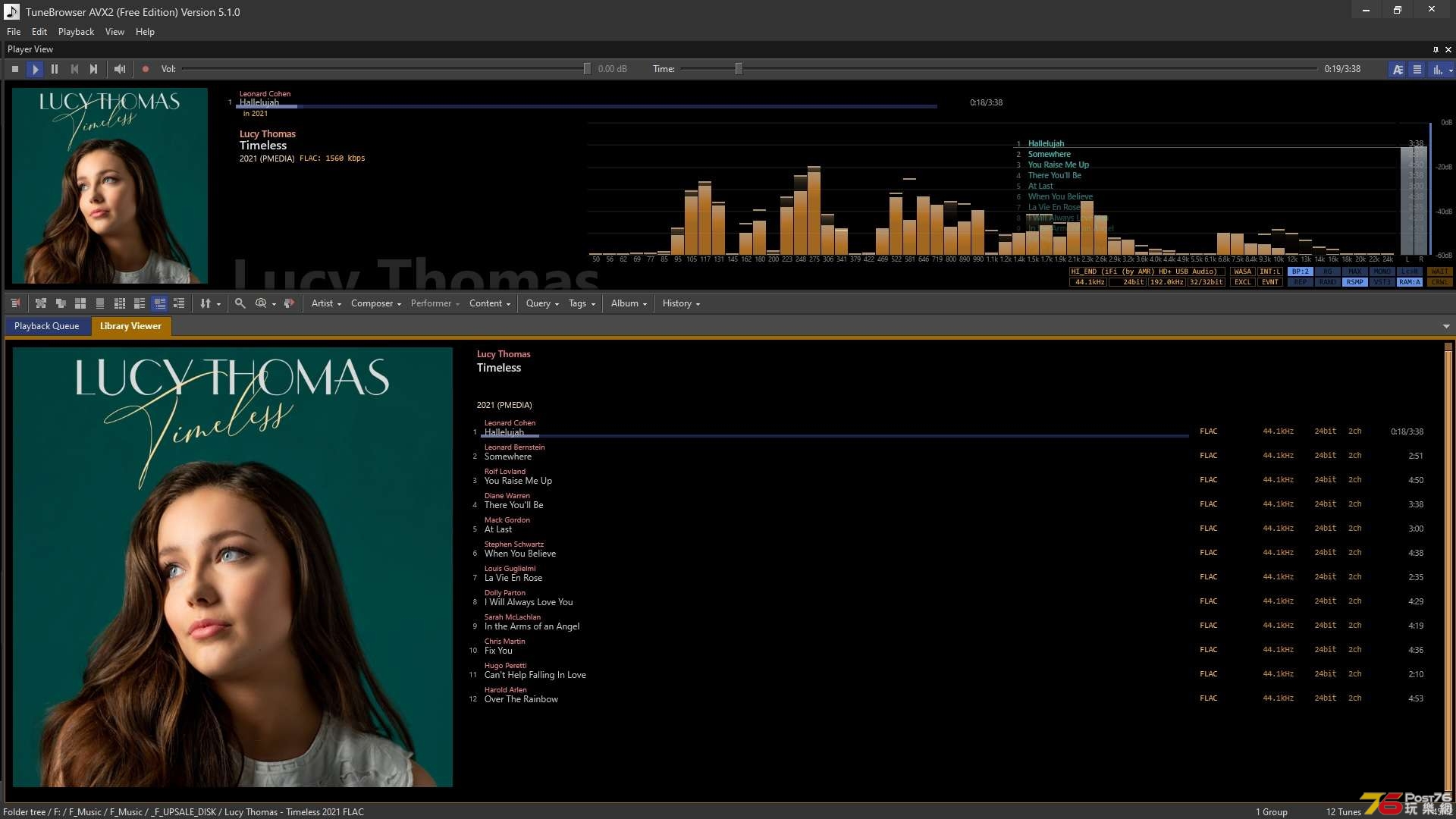Click the Lucy Thomas artist link in Library Viewer
The height and width of the screenshot is (819, 1456).
[504, 354]
